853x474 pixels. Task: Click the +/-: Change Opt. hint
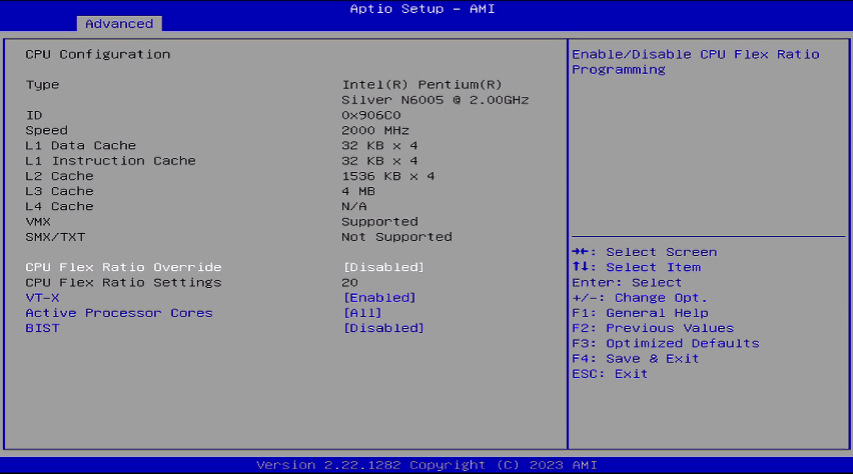pyautogui.click(x=640, y=298)
